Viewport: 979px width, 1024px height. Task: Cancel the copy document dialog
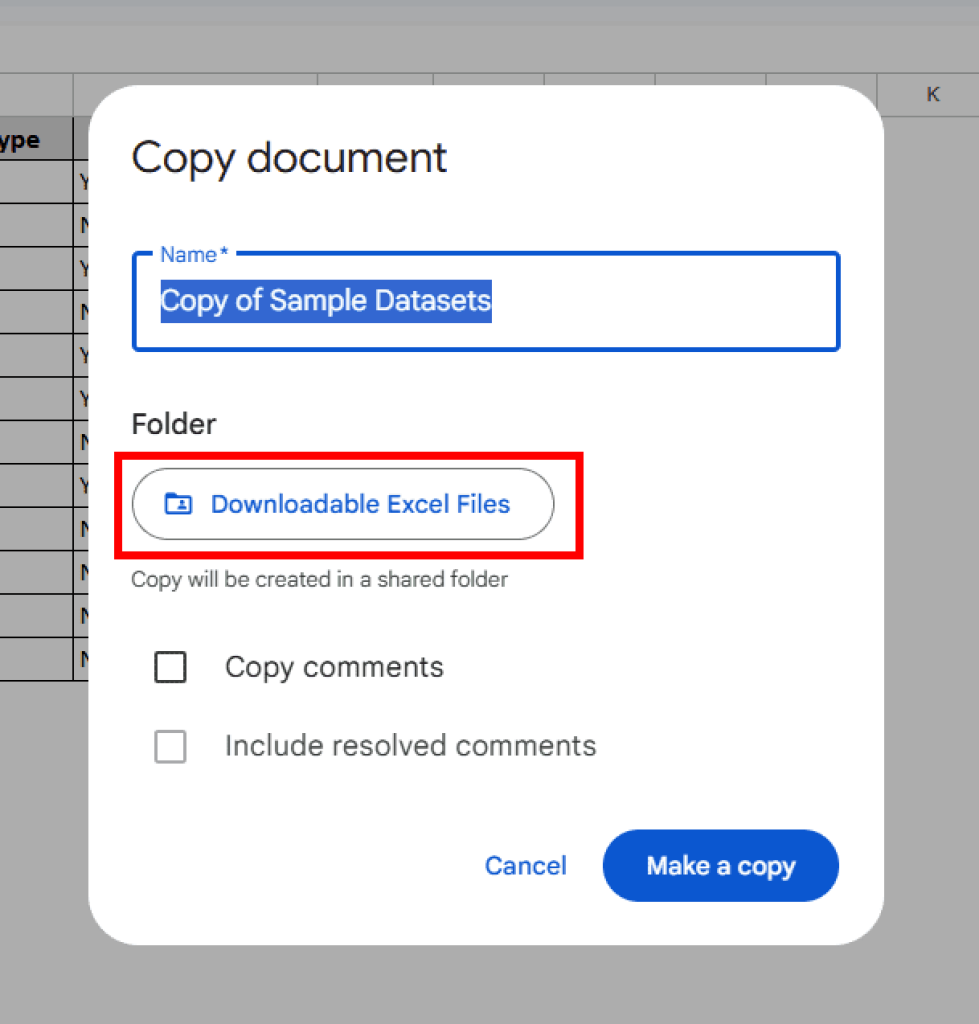point(525,866)
